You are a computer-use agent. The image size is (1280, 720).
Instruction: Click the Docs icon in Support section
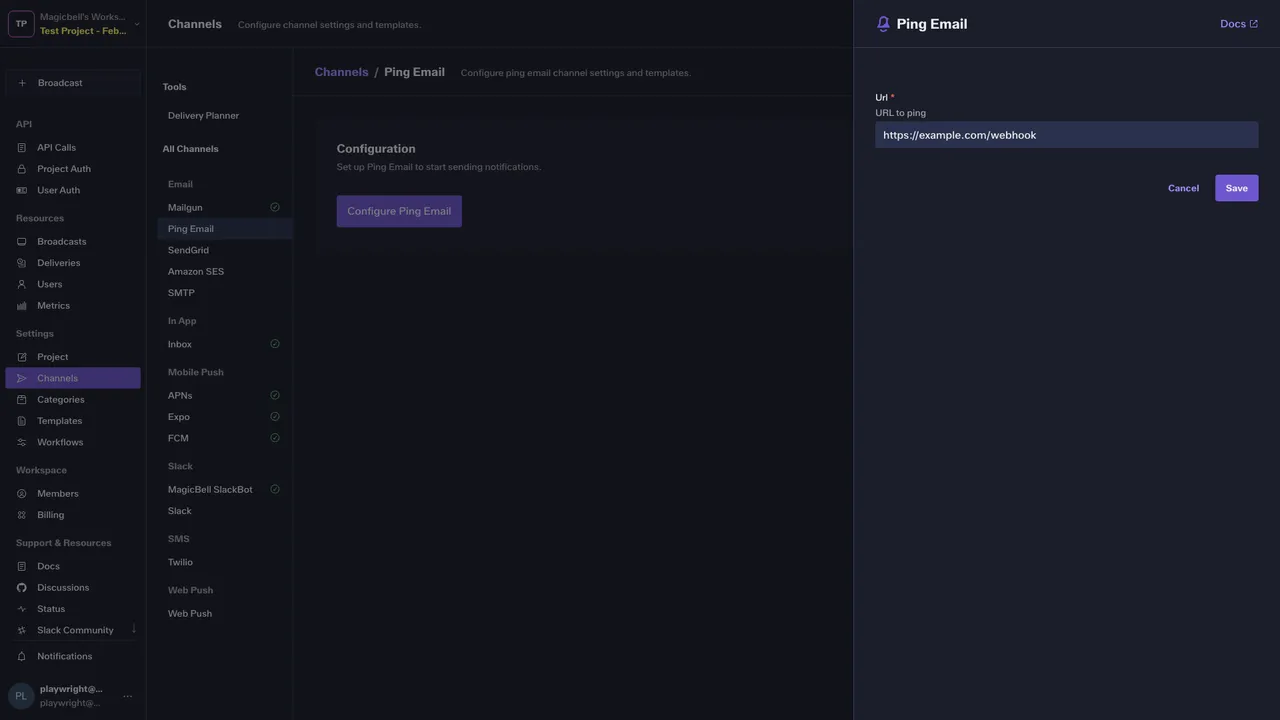pos(22,566)
